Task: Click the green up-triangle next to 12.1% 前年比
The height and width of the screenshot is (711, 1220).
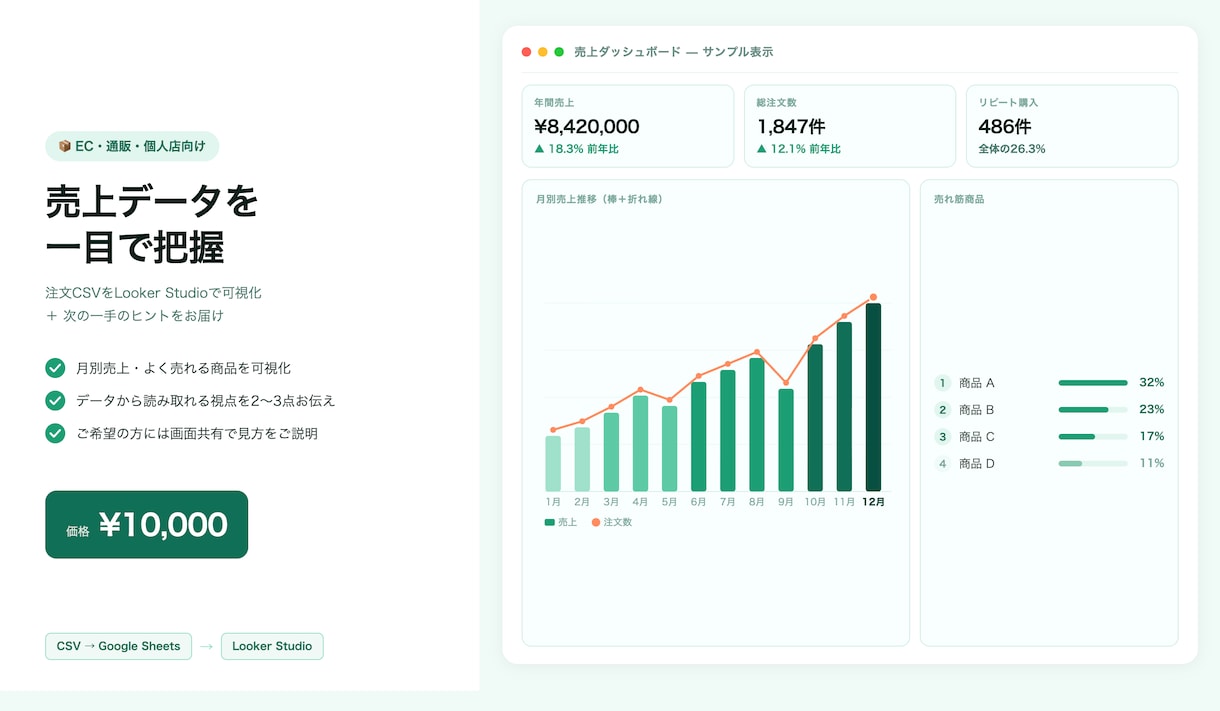Action: (x=761, y=149)
